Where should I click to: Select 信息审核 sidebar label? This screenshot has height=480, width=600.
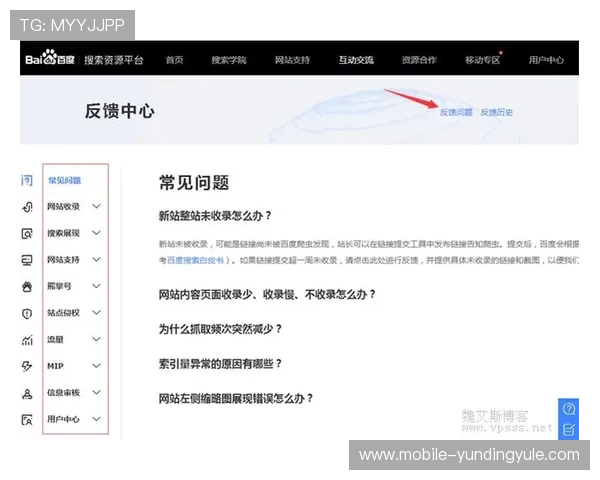[x=63, y=393]
